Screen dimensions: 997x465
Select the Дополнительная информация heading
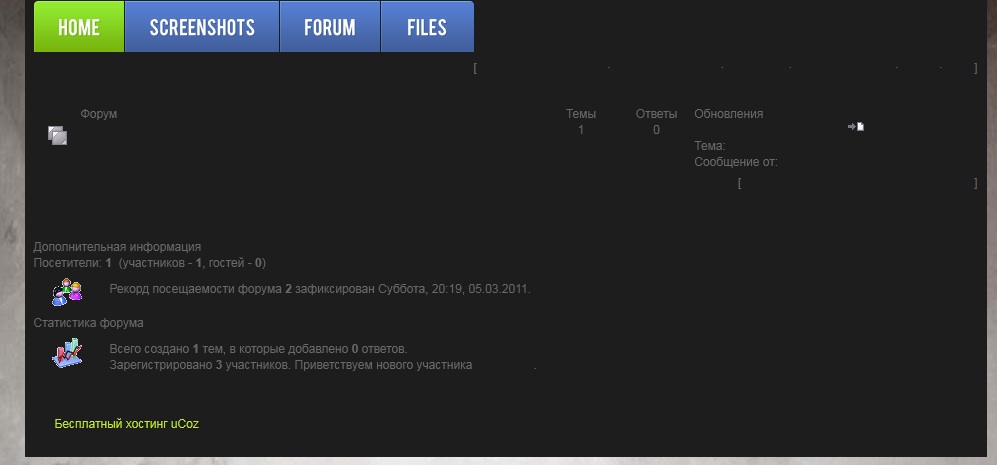pos(117,247)
